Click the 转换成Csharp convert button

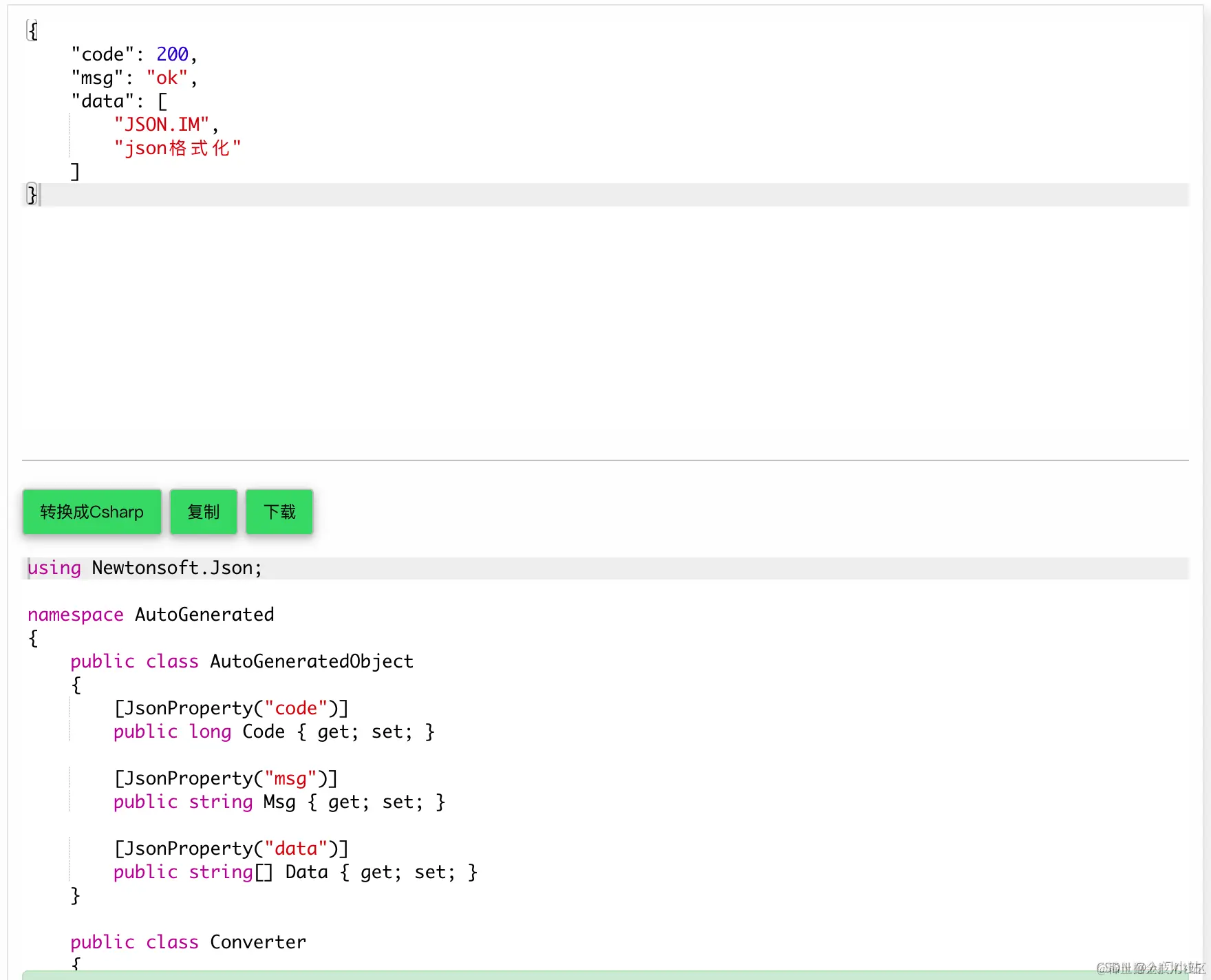tap(92, 511)
